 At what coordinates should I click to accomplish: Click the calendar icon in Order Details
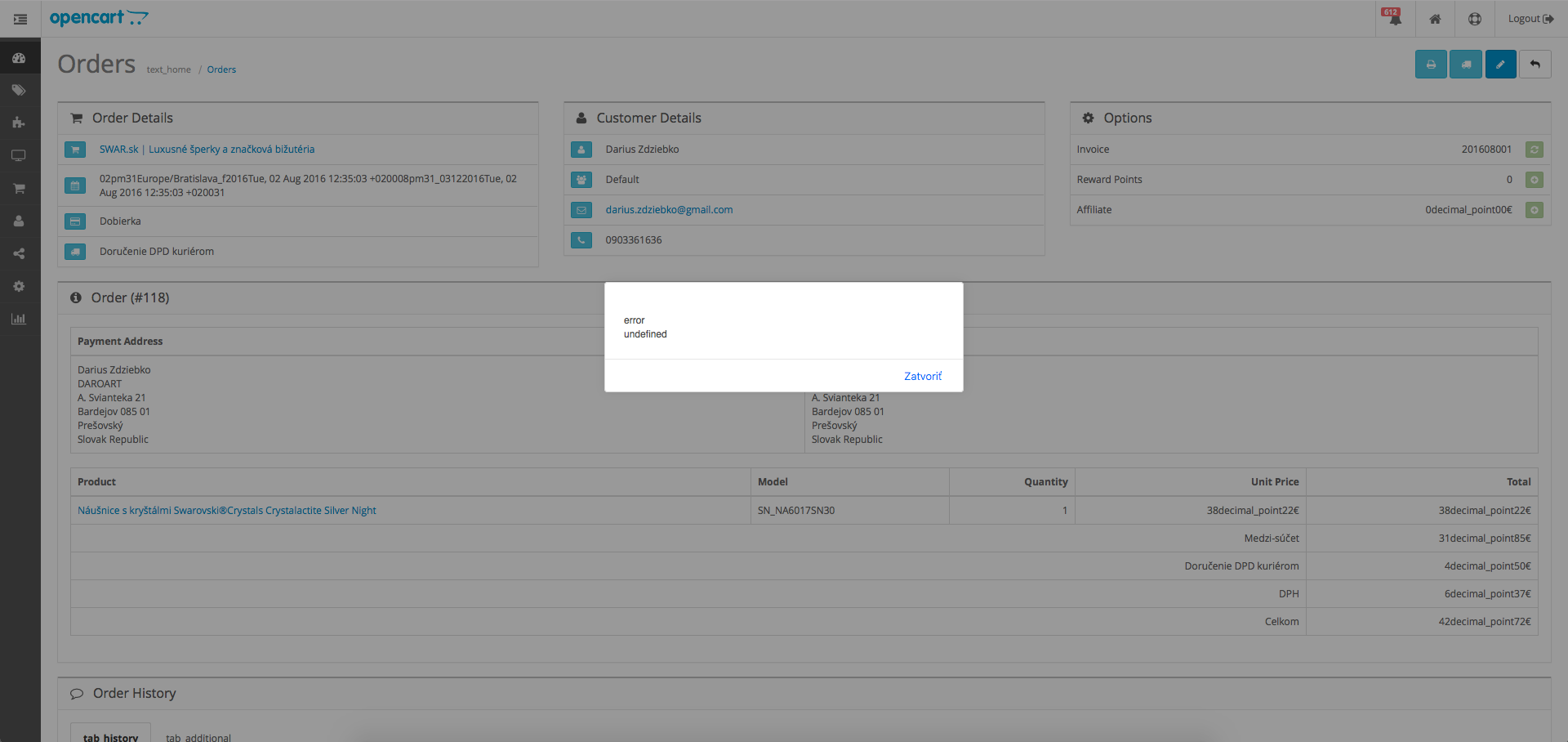pos(75,185)
